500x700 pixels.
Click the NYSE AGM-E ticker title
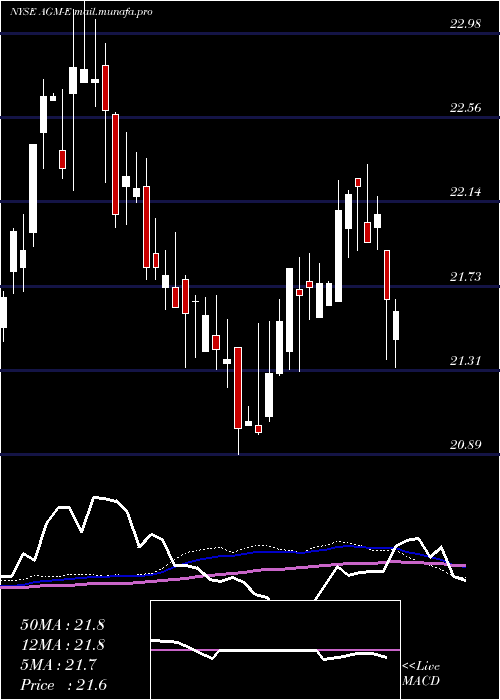point(39,12)
